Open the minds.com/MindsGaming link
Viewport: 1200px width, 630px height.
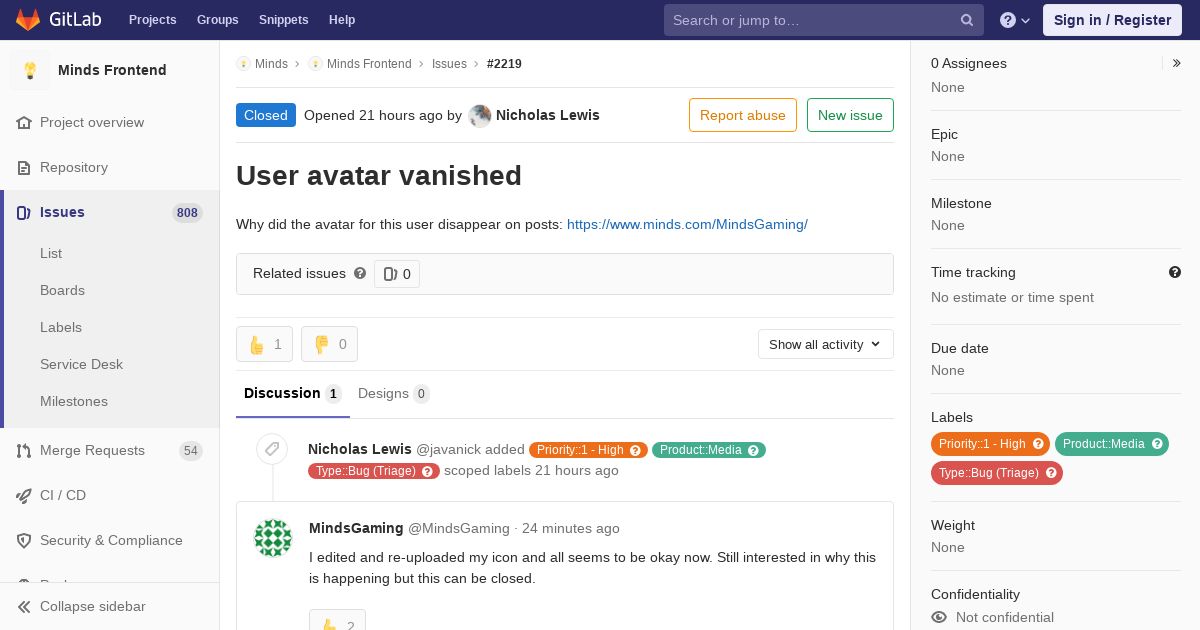click(x=687, y=224)
